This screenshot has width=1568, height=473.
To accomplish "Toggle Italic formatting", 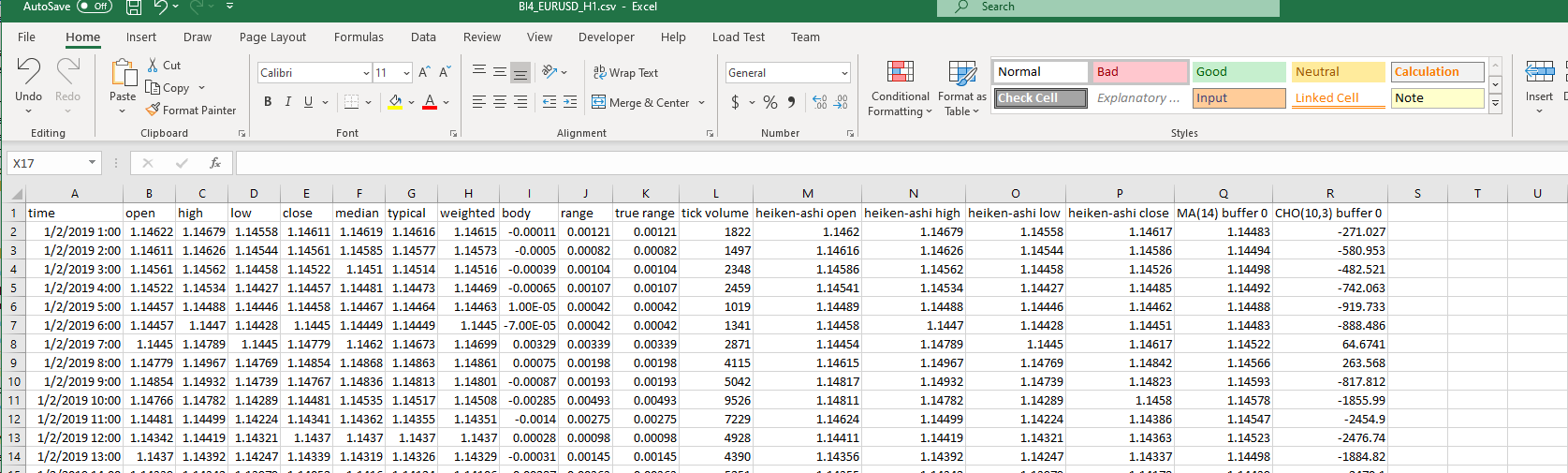I will tap(287, 101).
